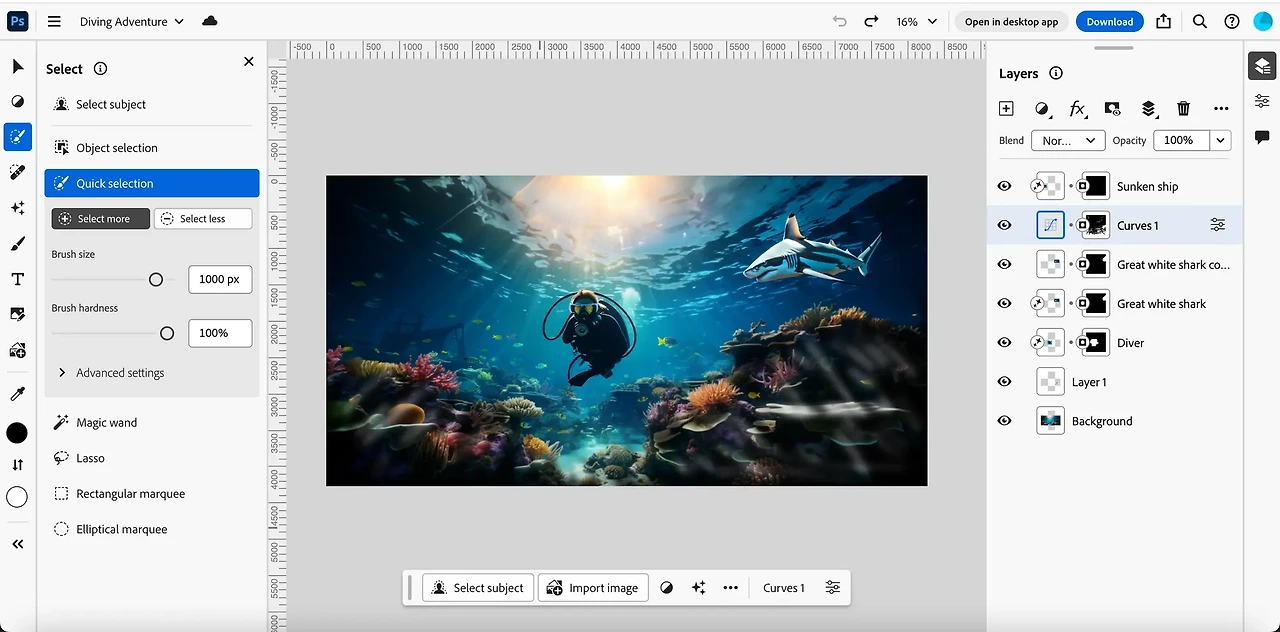Open Comments panel in right rail
The height and width of the screenshot is (632, 1280).
(x=1262, y=137)
